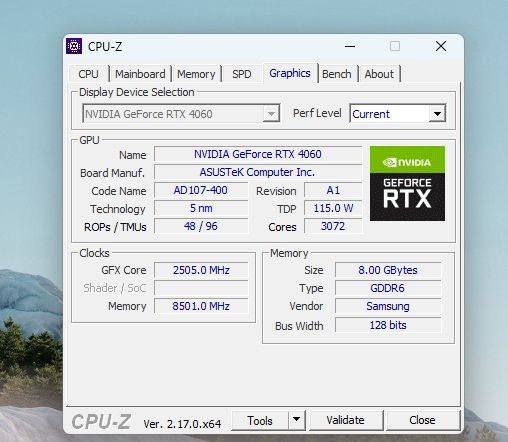
Task: Click the GPU Name field value
Action: (258, 154)
